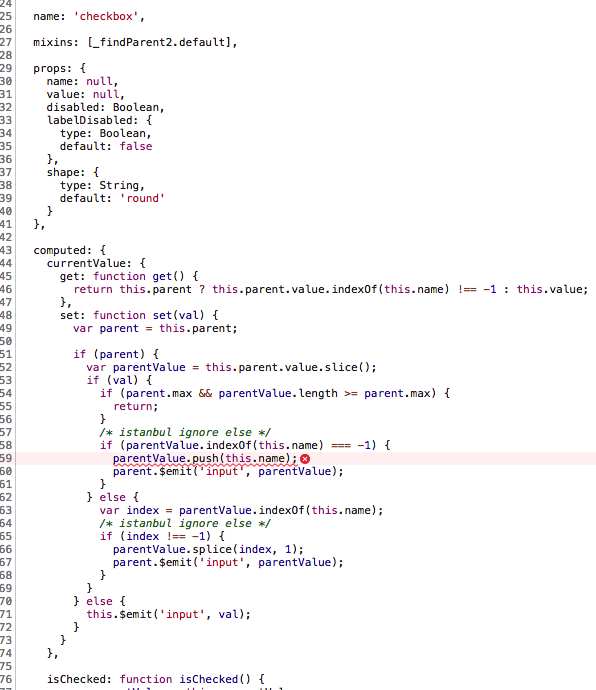Viewport: 596px width, 690px height.
Task: Click "var parentValue = this.parent.value.slice();" line
Action: (231, 367)
